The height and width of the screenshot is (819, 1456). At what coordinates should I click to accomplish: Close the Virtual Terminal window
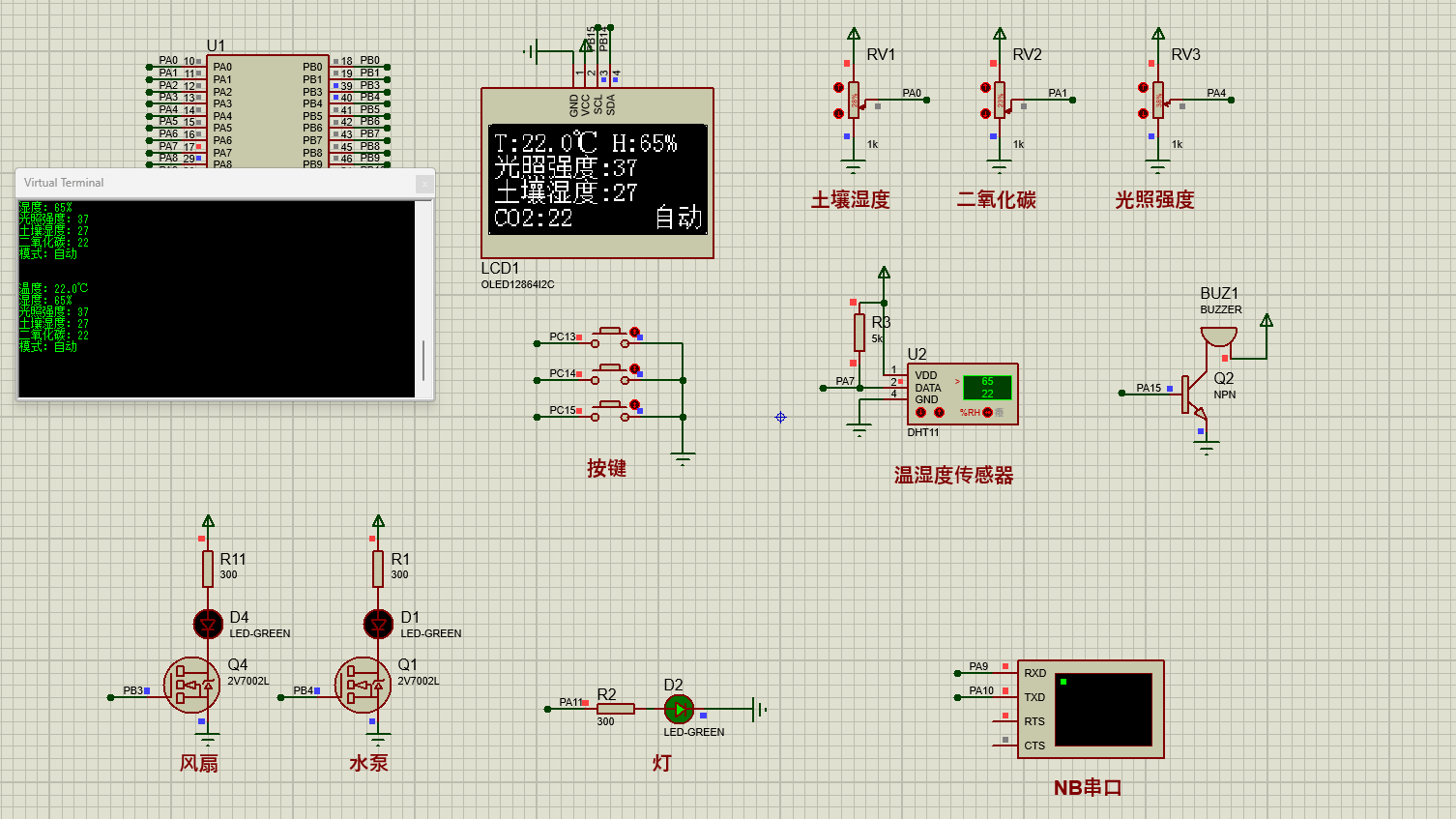click(423, 183)
